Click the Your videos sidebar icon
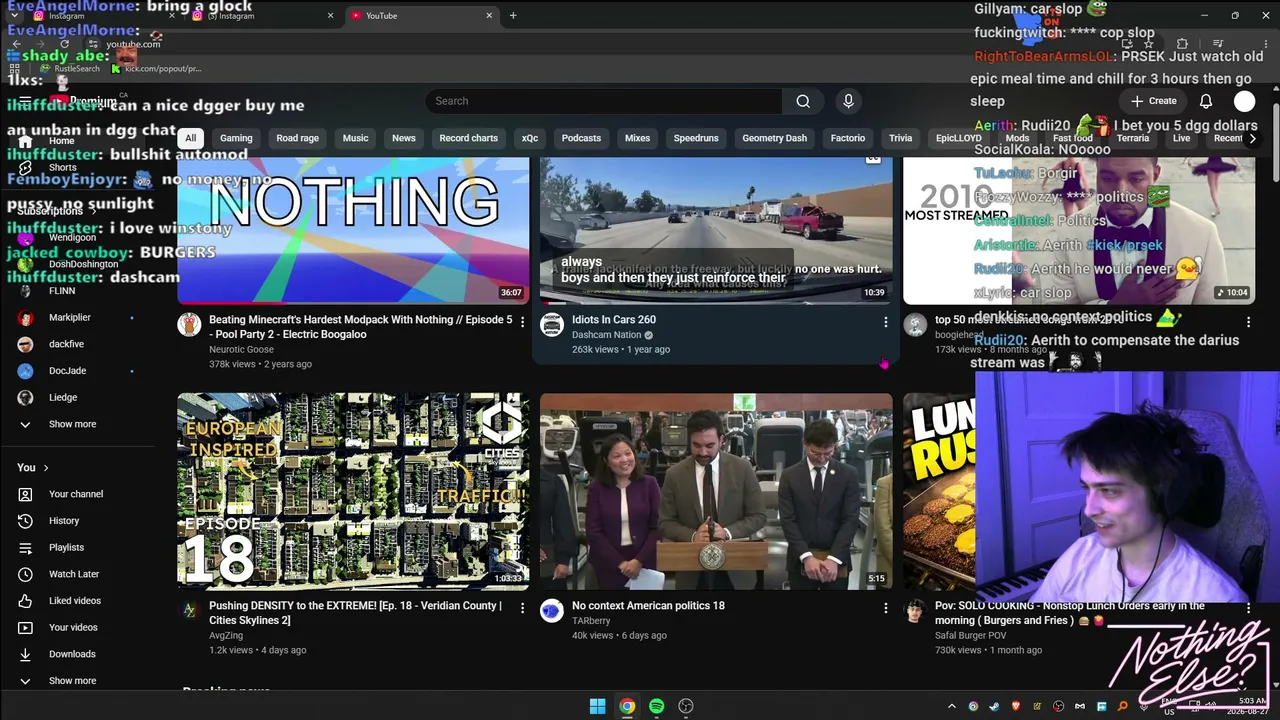The width and height of the screenshot is (1280, 720). 26,628
